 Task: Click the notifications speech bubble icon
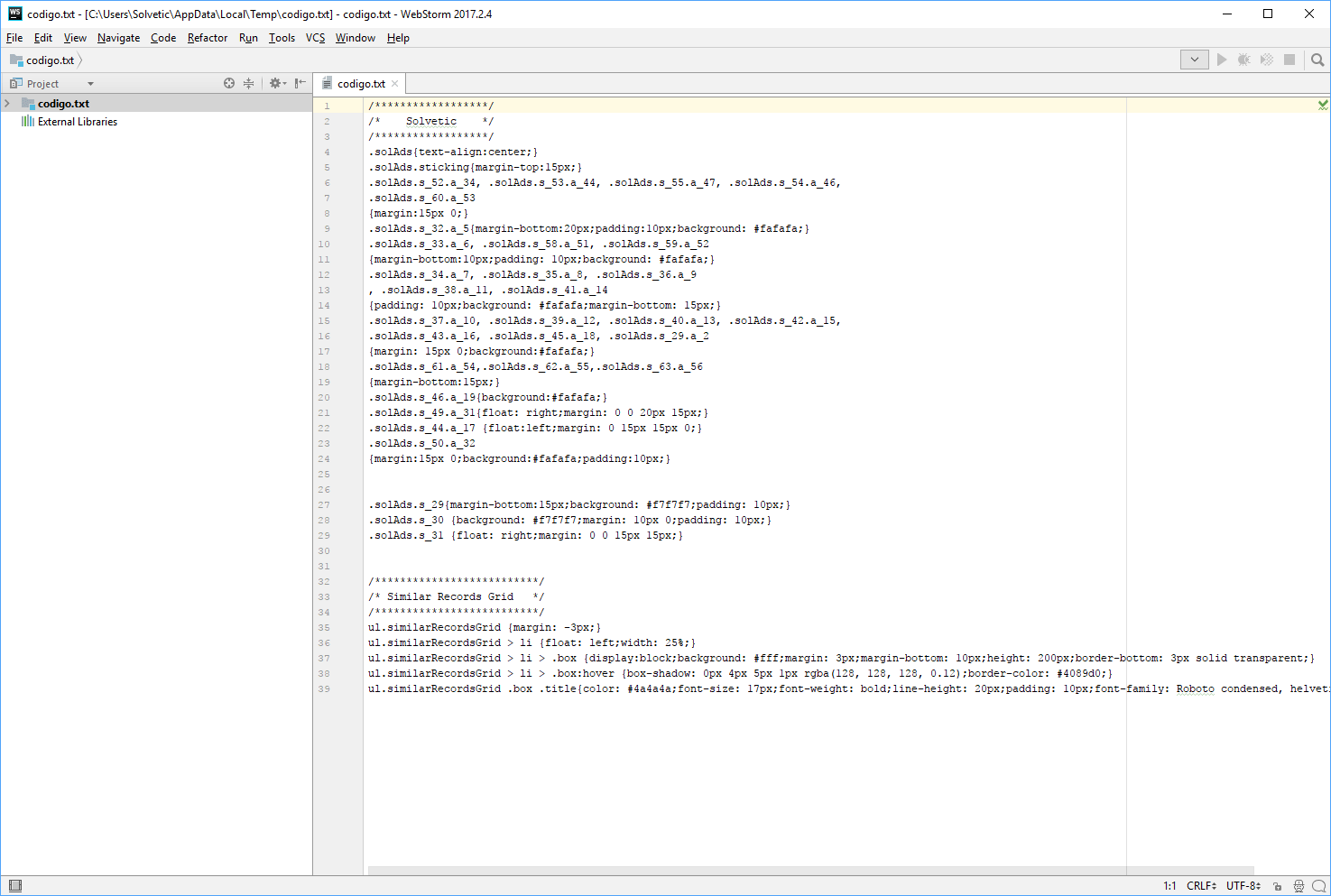(1319, 886)
